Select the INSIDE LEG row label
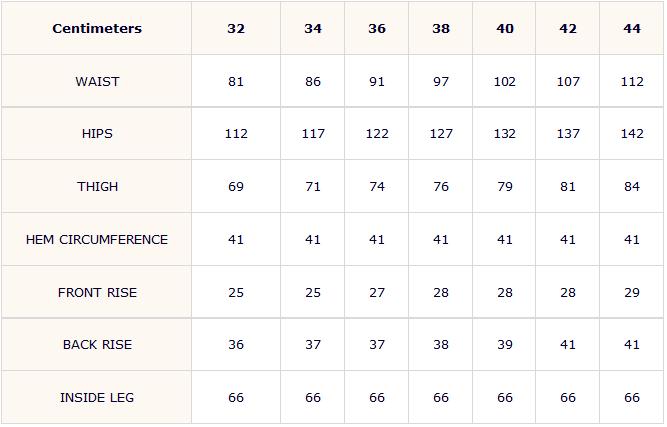667x427 pixels. pos(97,398)
